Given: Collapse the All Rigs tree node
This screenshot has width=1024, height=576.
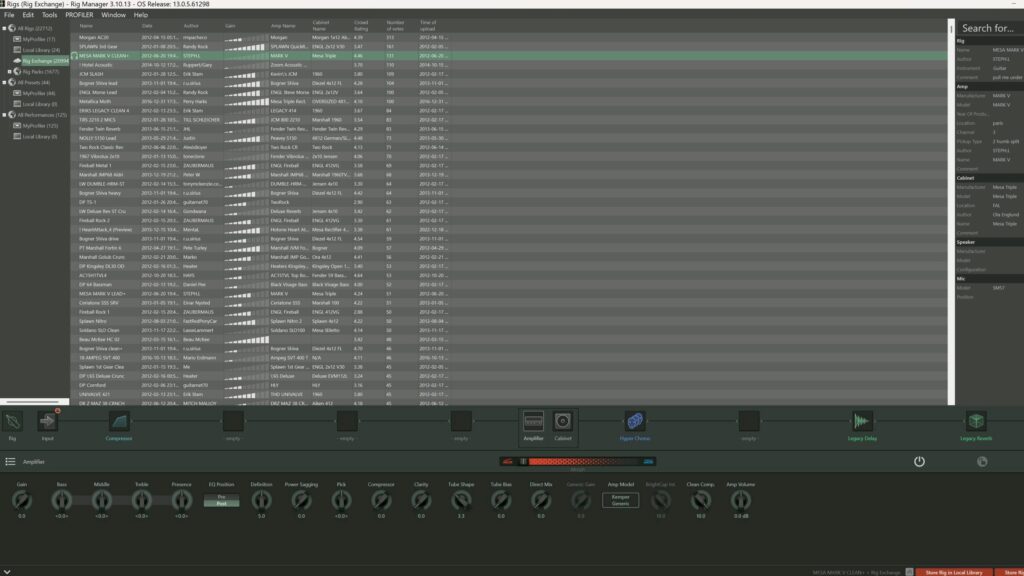Looking at the screenshot, I should 4,29.
